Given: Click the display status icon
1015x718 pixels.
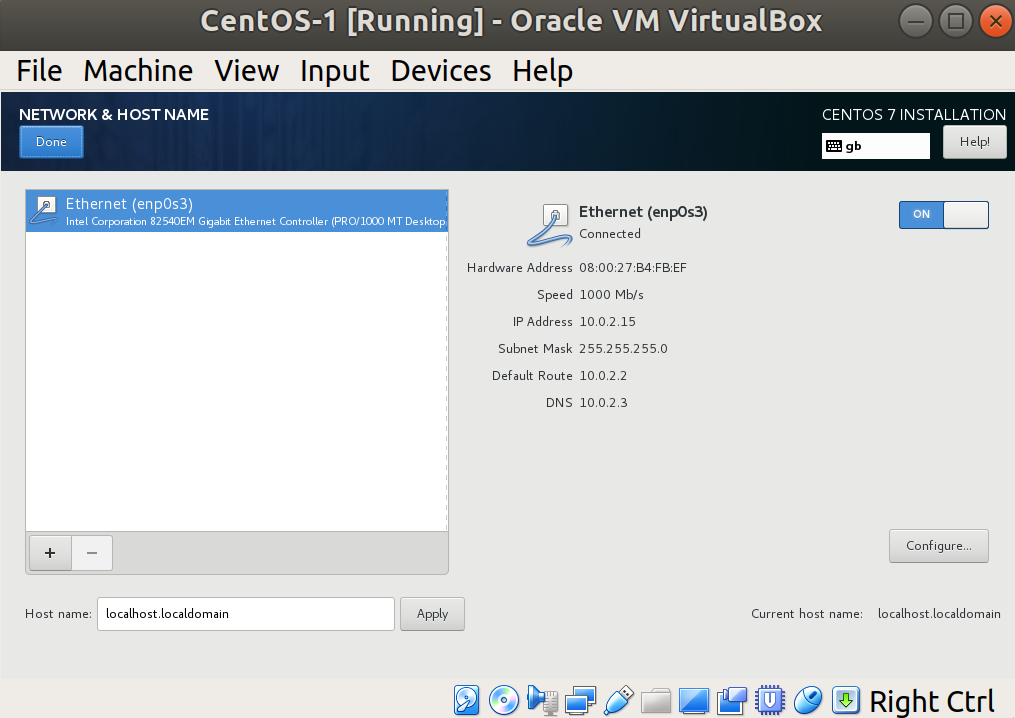Looking at the screenshot, I should [694, 701].
